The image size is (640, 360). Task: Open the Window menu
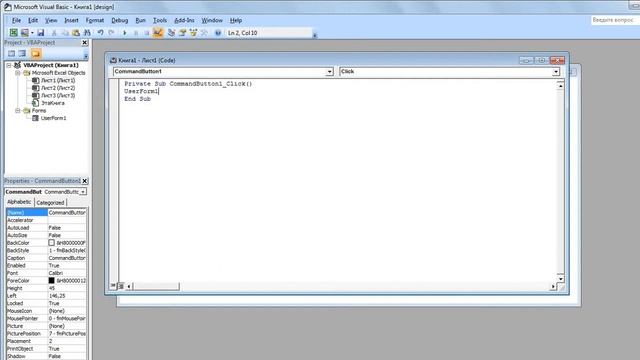[x=212, y=20]
